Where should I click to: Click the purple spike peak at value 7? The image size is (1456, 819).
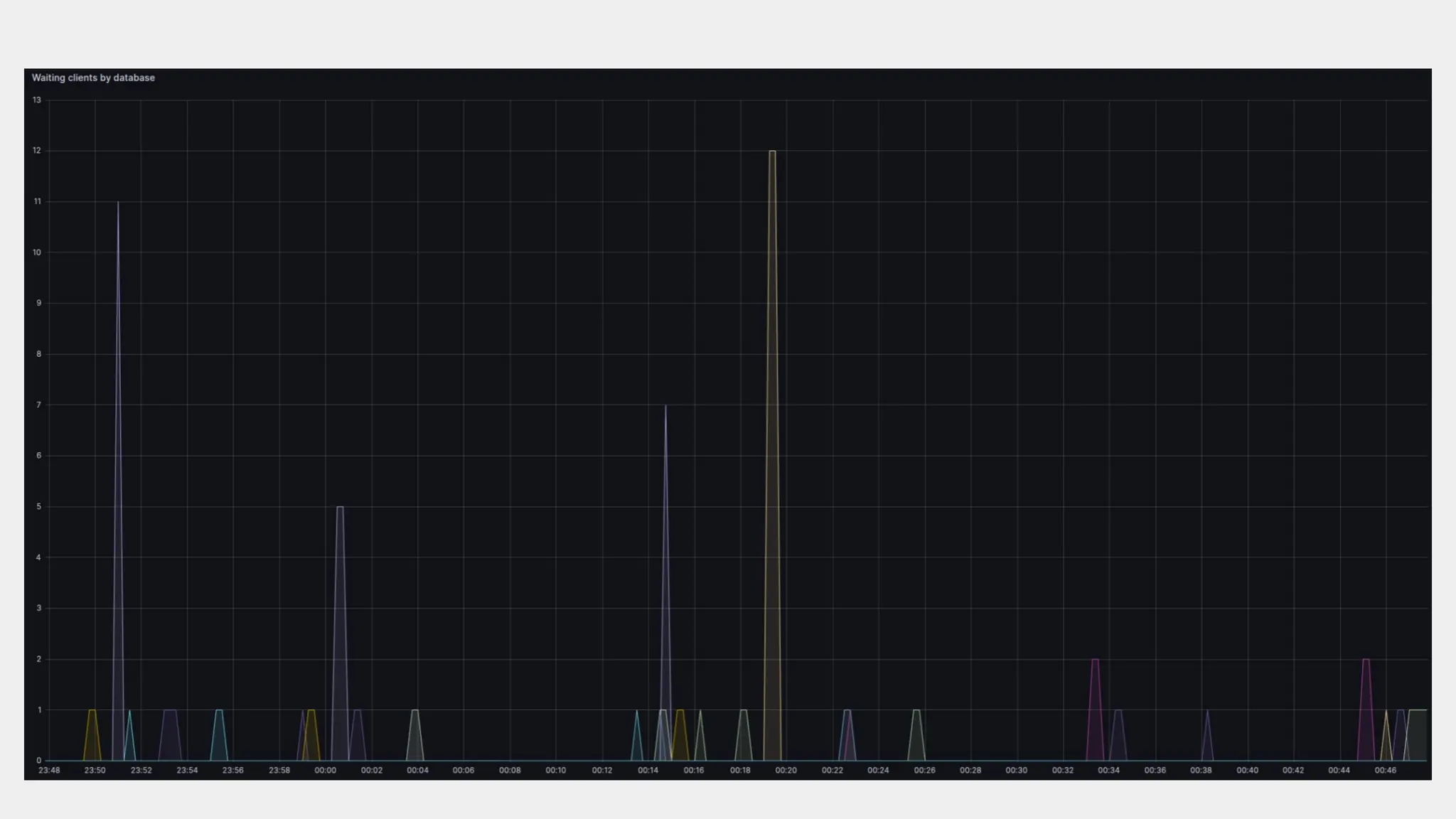coord(665,407)
